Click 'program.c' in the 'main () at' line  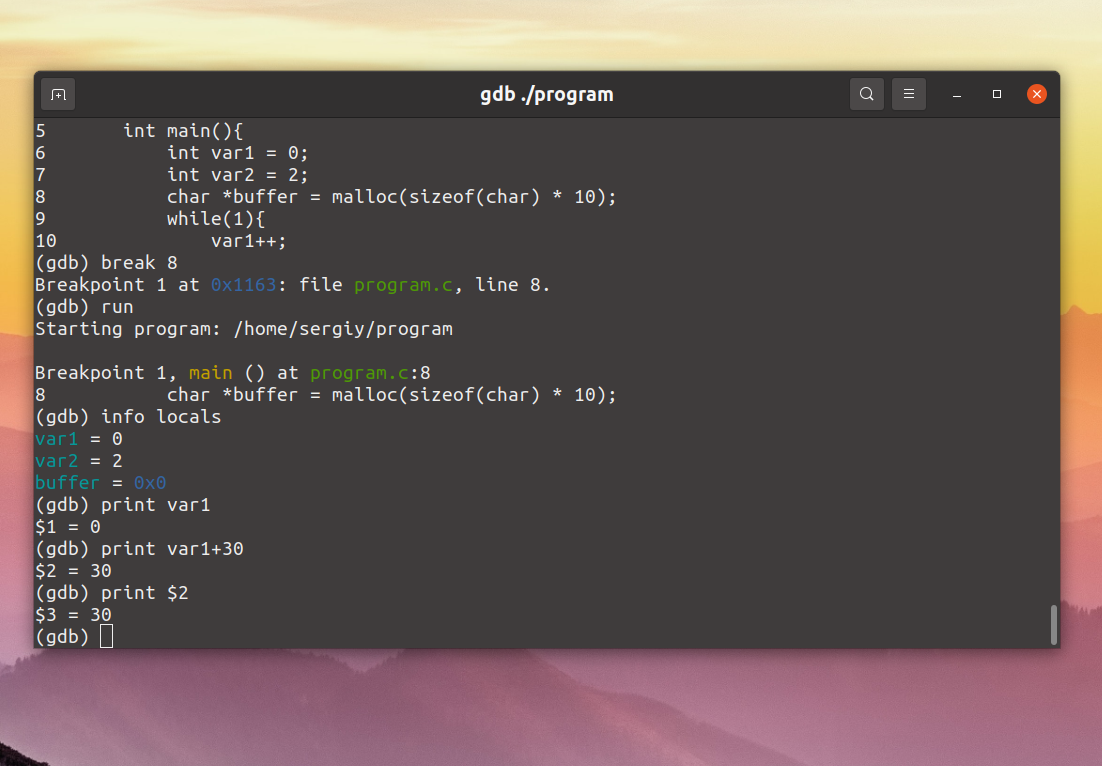[359, 372]
